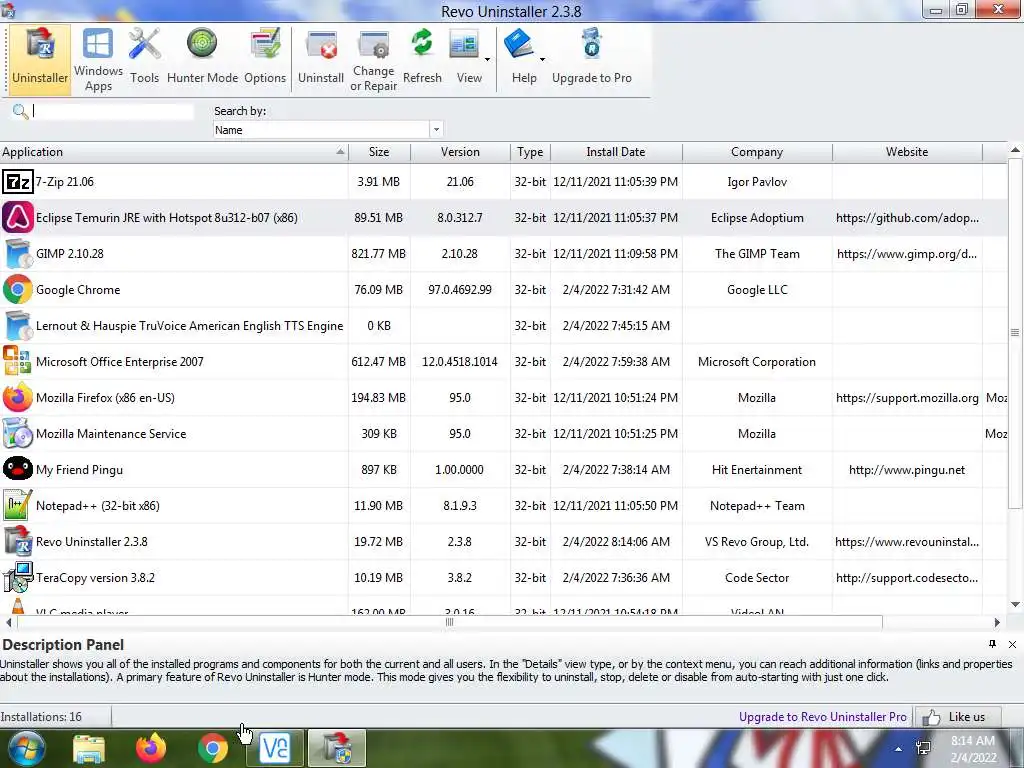
Task: Click the Uninstall toolbar button
Action: point(321,59)
